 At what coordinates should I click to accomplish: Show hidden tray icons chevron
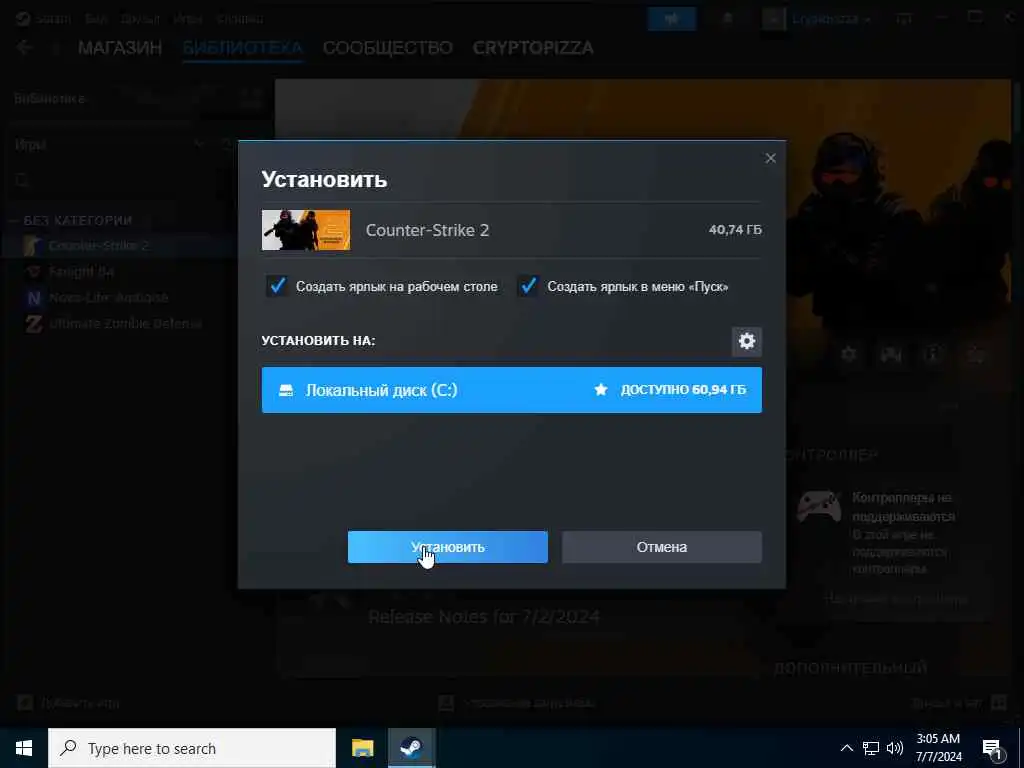(x=846, y=748)
